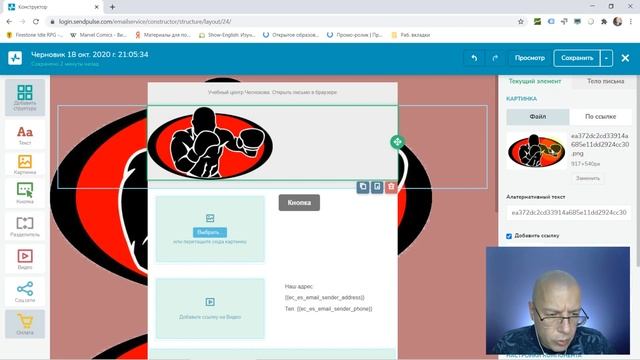The image size is (640, 360).
Task: Open the Сохранить dropdown arrow
Action: tap(606, 58)
